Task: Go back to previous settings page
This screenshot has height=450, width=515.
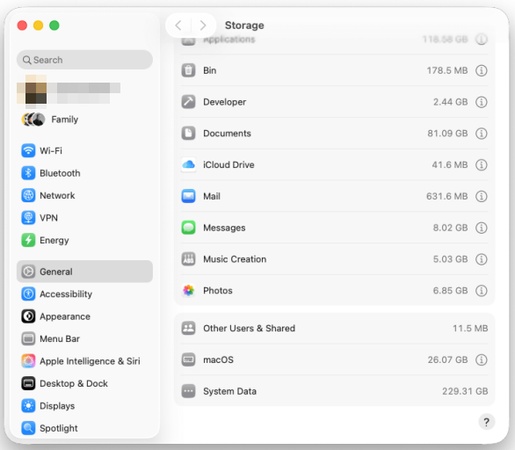Action: pyautogui.click(x=178, y=25)
